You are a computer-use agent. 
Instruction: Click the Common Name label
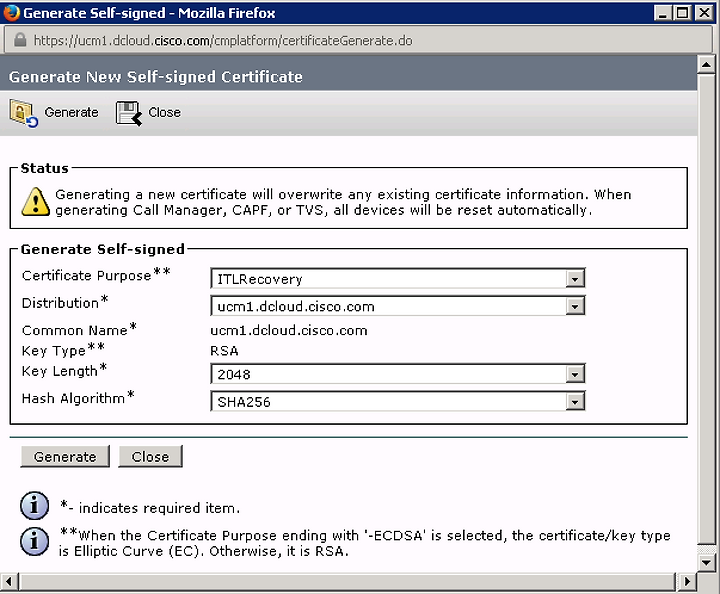tap(79, 330)
